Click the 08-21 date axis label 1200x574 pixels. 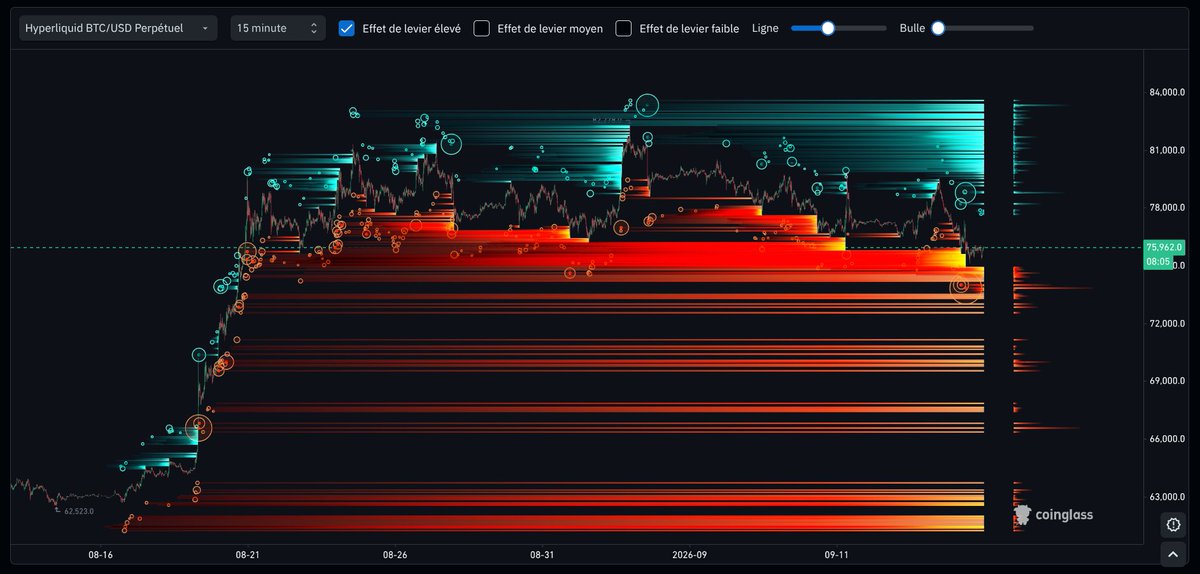(x=248, y=553)
